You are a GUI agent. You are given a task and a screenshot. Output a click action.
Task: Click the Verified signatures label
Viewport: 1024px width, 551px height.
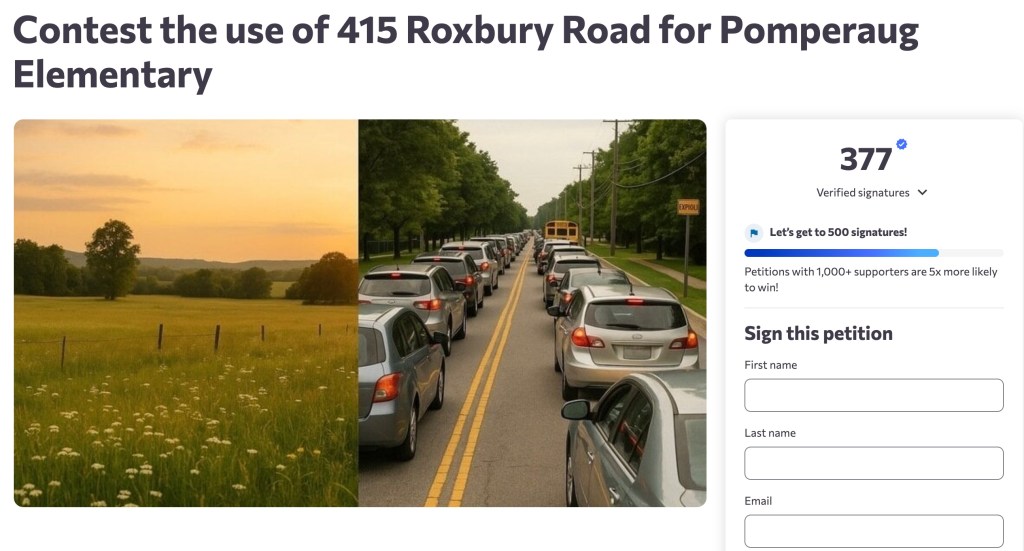pyautogui.click(x=863, y=192)
